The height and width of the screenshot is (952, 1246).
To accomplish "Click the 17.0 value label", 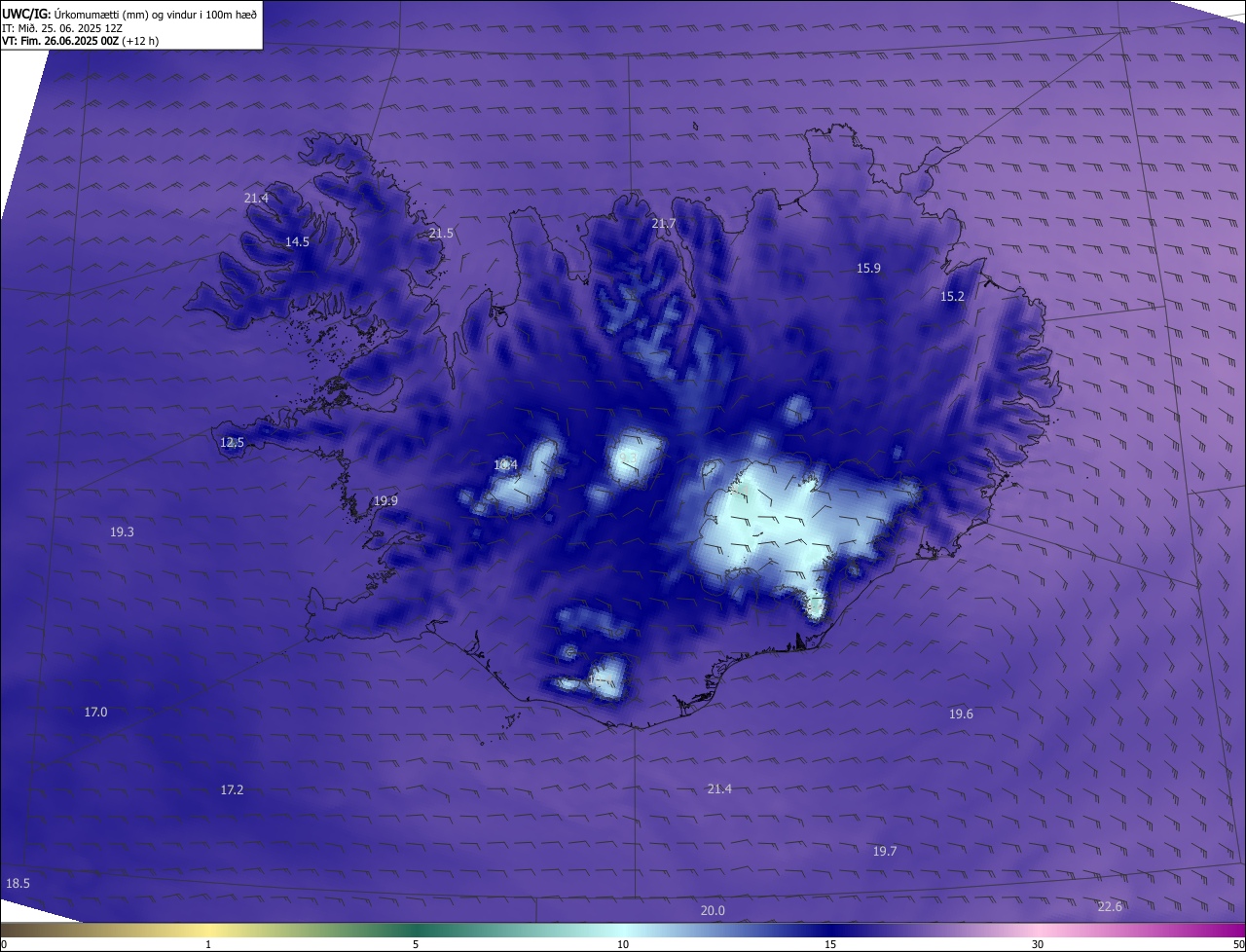I will 95,712.
